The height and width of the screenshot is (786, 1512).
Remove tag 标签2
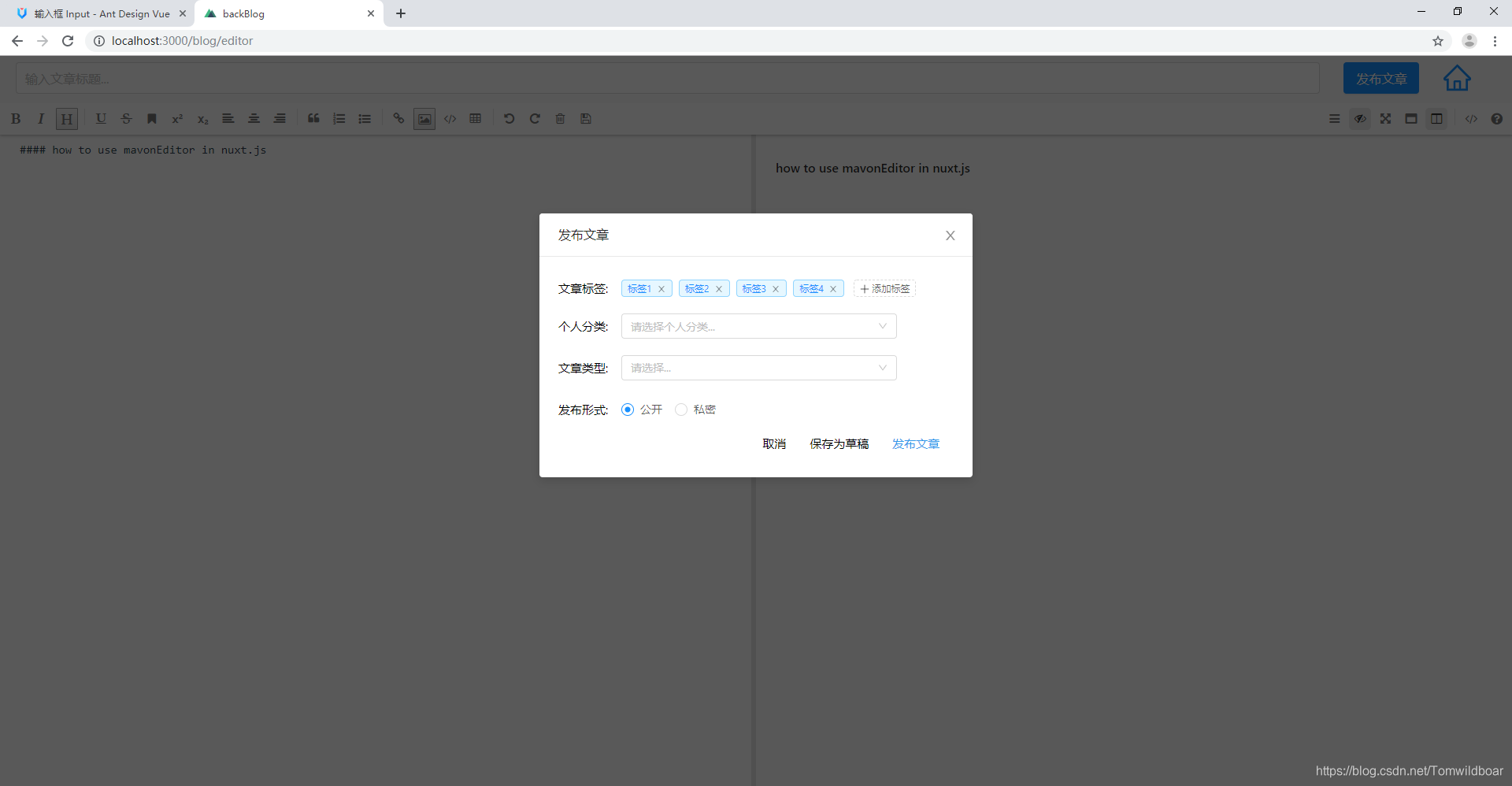pos(719,289)
